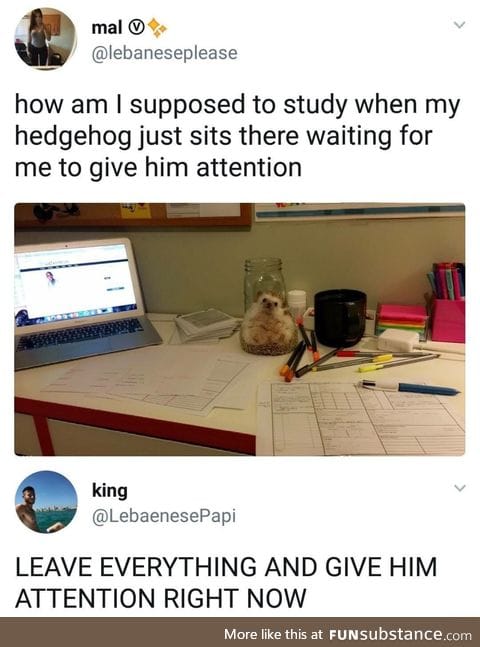
Task: Click the tweet text about studying
Action: [237, 136]
